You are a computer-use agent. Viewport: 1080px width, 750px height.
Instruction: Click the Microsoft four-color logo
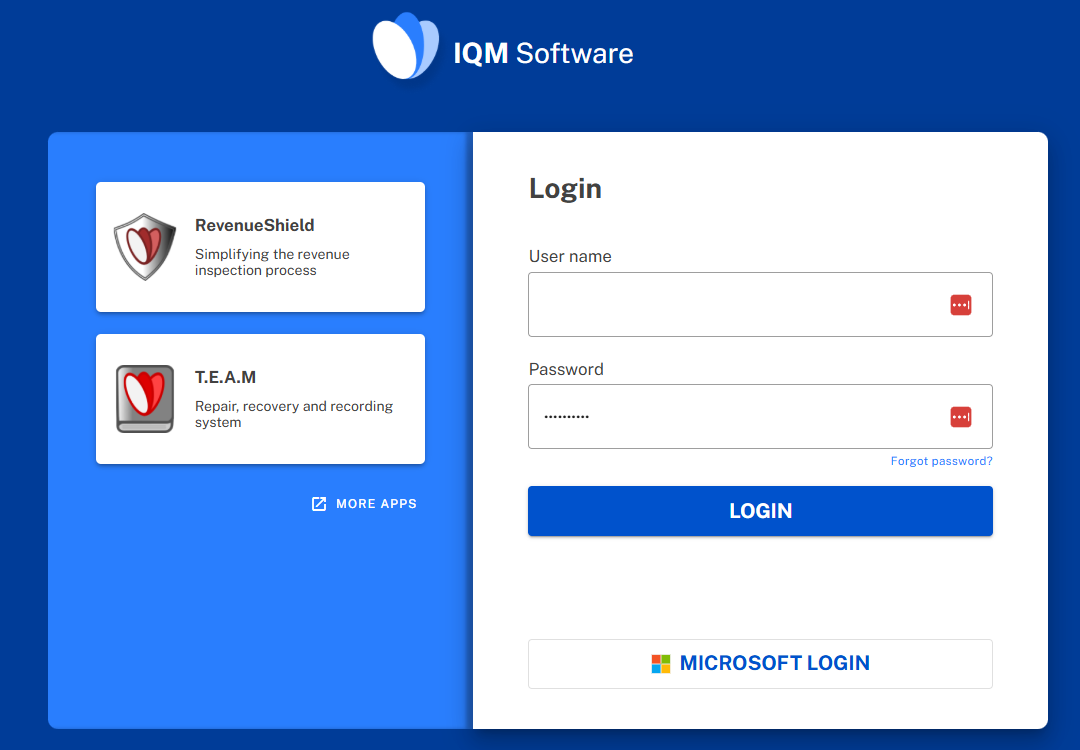coord(661,664)
